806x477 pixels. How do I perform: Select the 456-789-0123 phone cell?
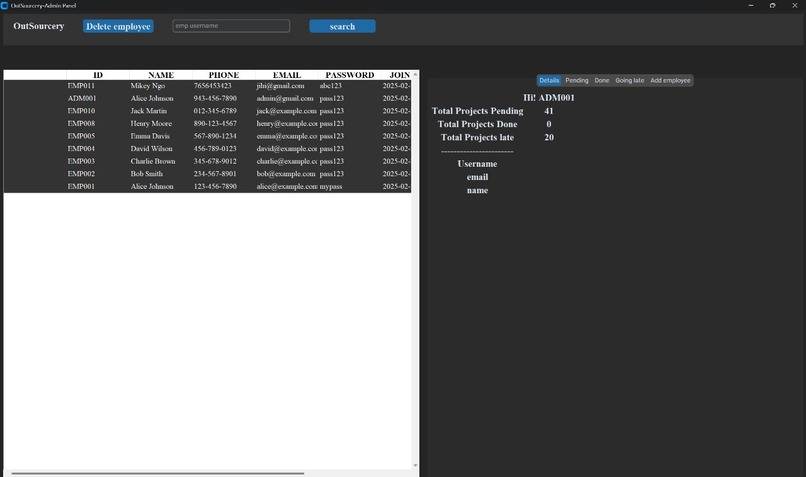click(215, 149)
